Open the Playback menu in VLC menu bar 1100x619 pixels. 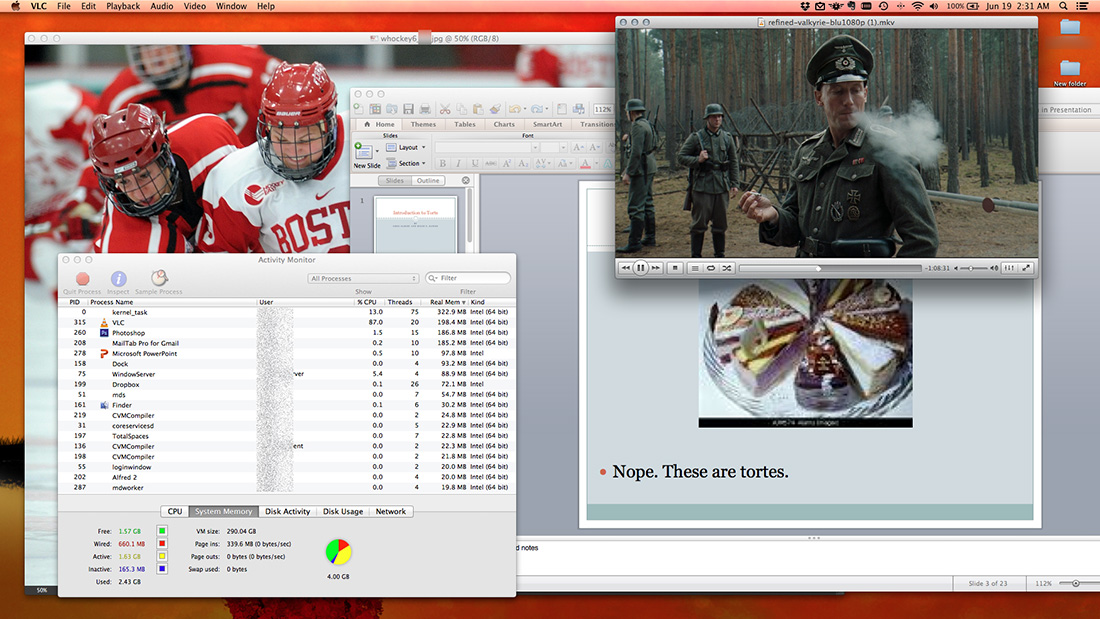click(x=123, y=6)
